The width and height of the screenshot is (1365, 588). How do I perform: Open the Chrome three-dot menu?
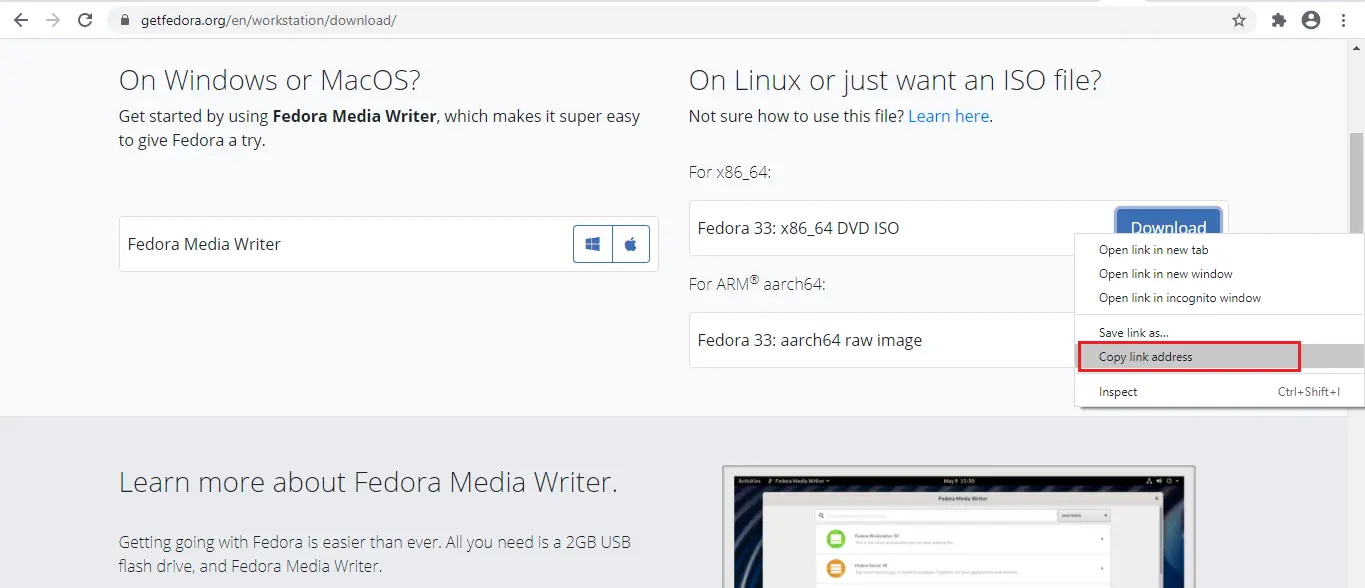1344,19
